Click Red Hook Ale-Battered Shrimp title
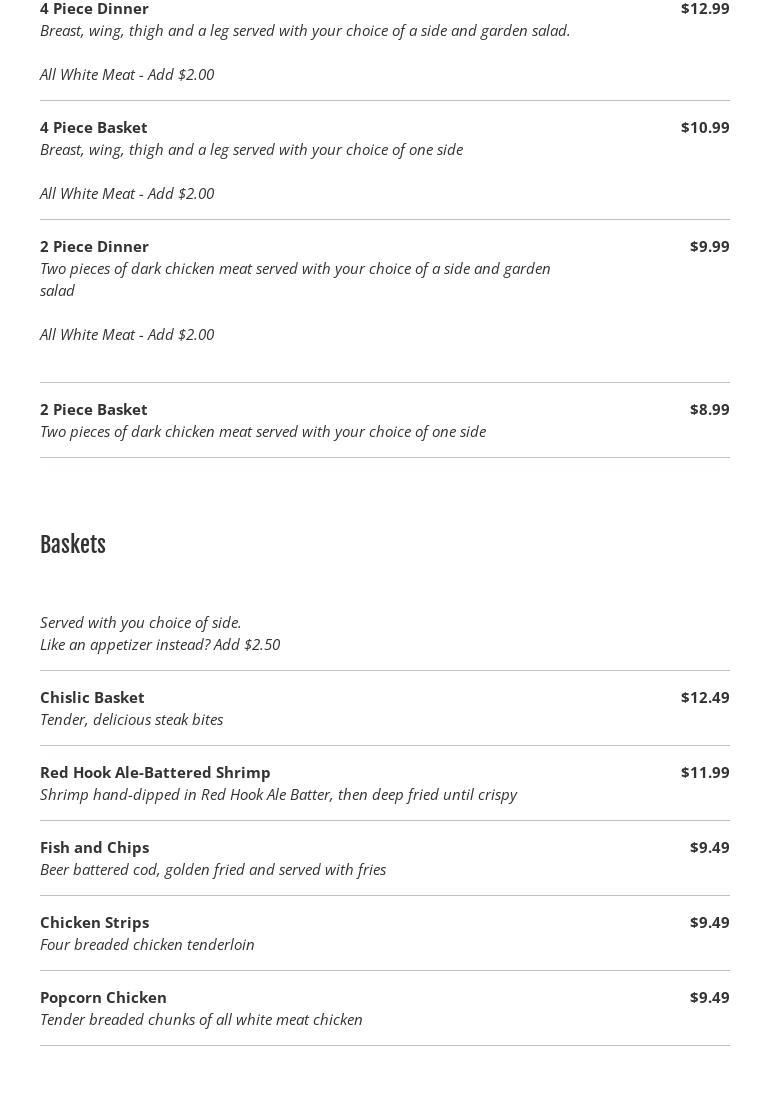 (x=155, y=772)
